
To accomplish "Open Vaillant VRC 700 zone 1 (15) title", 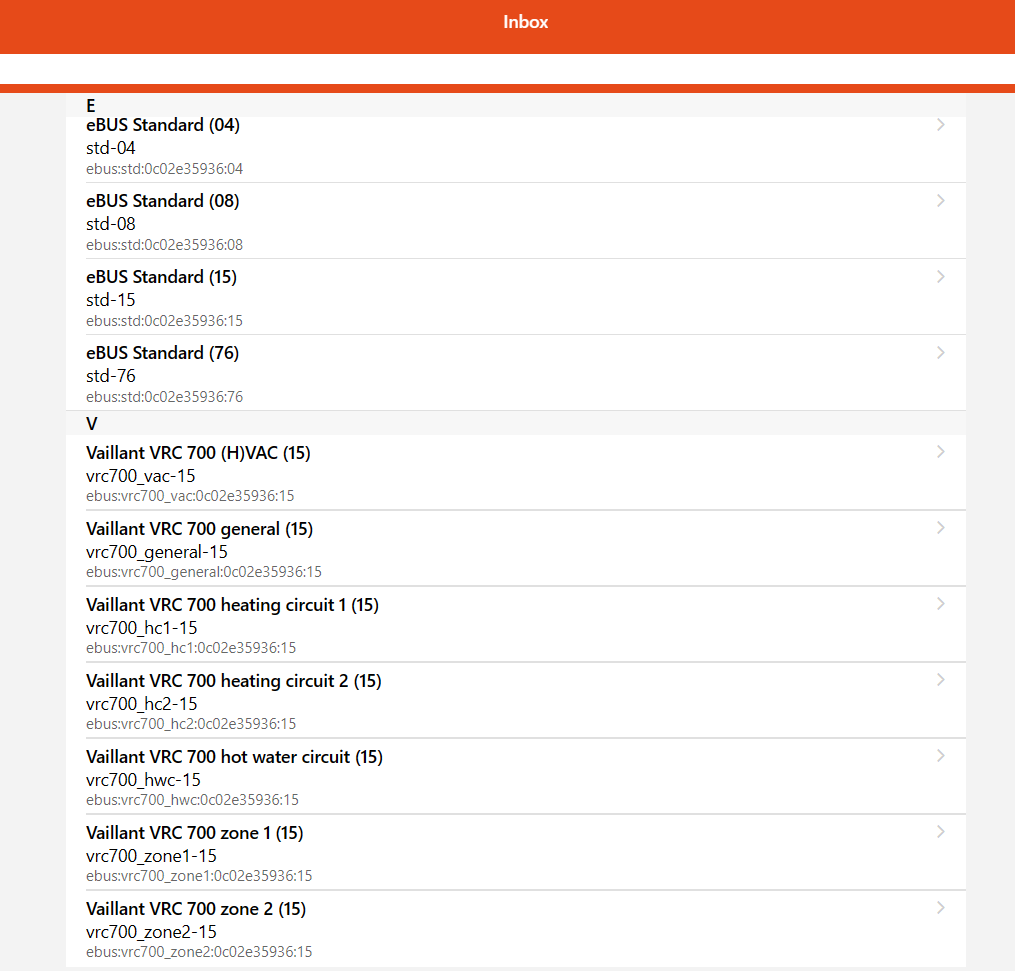I will 194,833.
